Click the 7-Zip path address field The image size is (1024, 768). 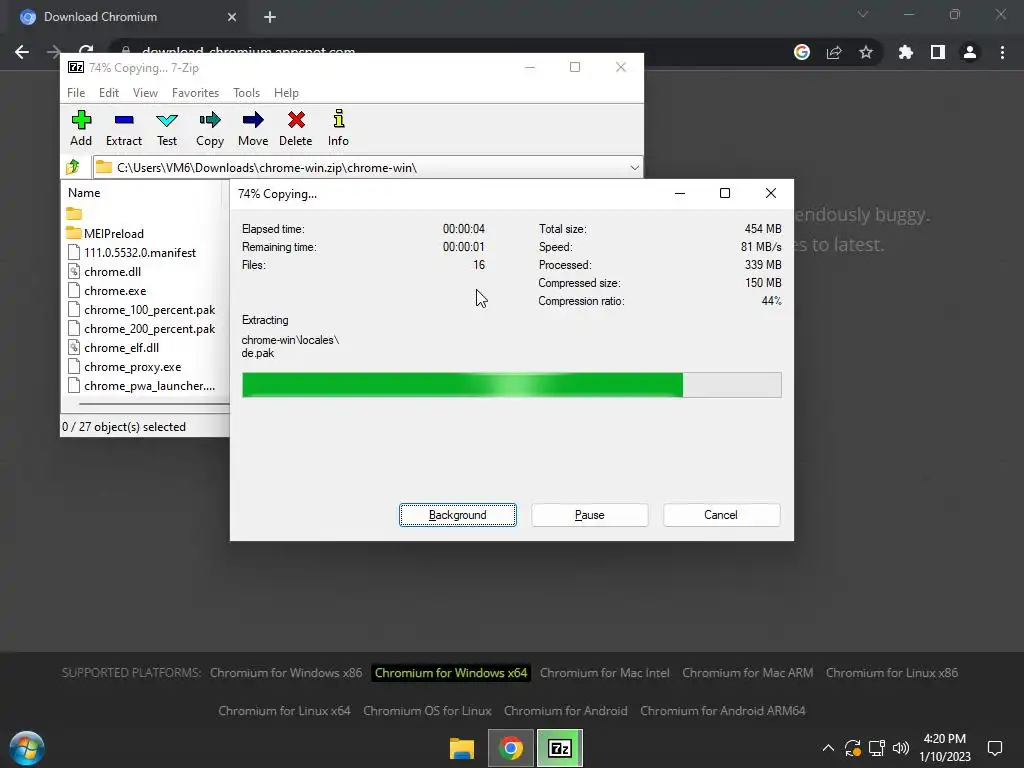pyautogui.click(x=368, y=168)
